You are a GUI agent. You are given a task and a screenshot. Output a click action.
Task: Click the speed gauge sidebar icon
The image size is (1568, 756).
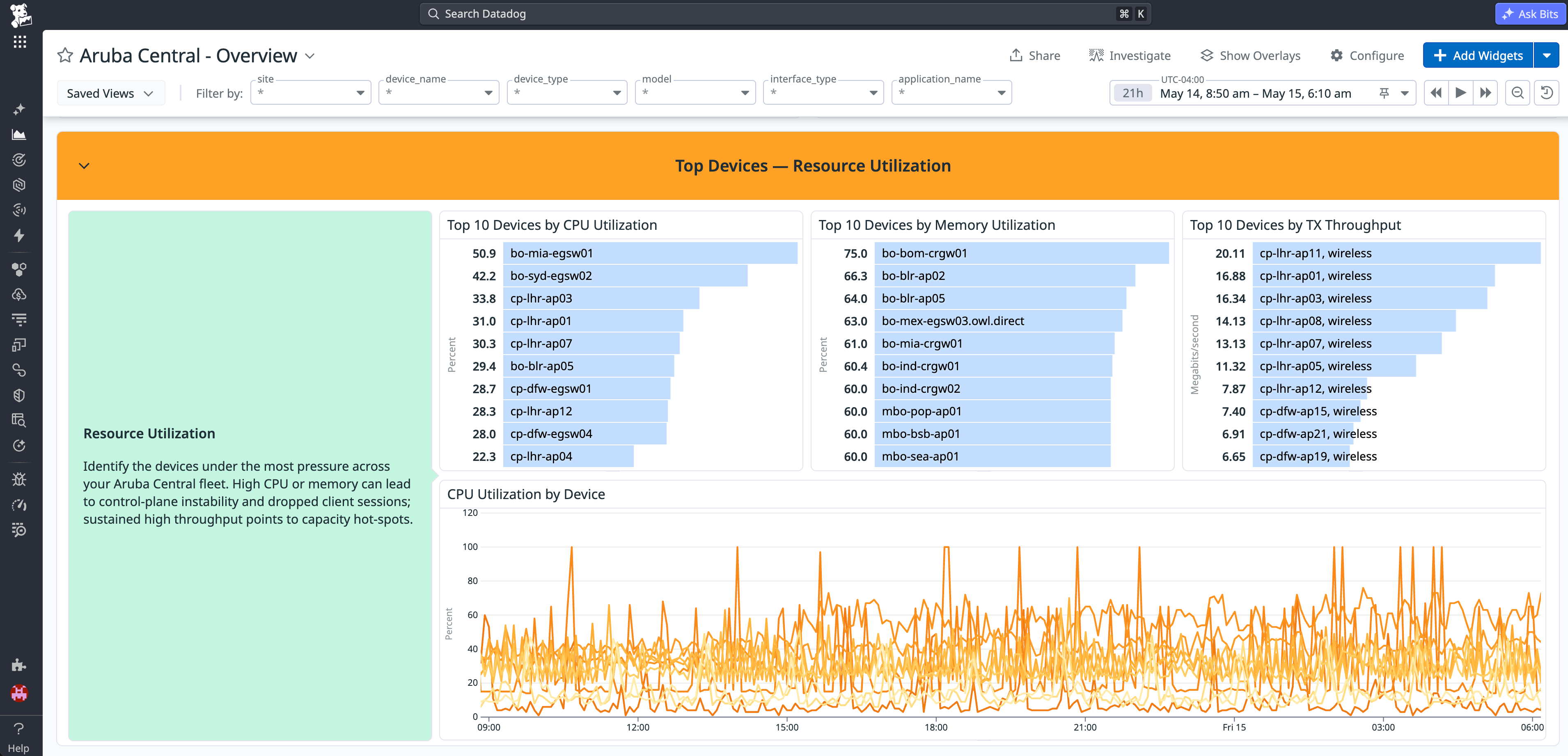point(19,504)
